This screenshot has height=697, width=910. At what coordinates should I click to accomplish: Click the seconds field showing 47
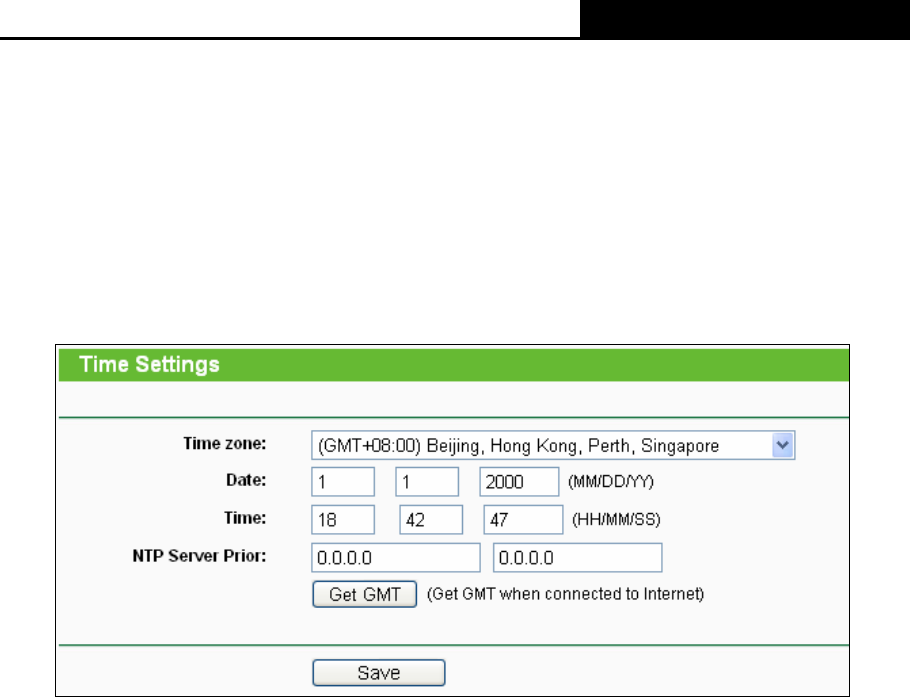[523, 519]
